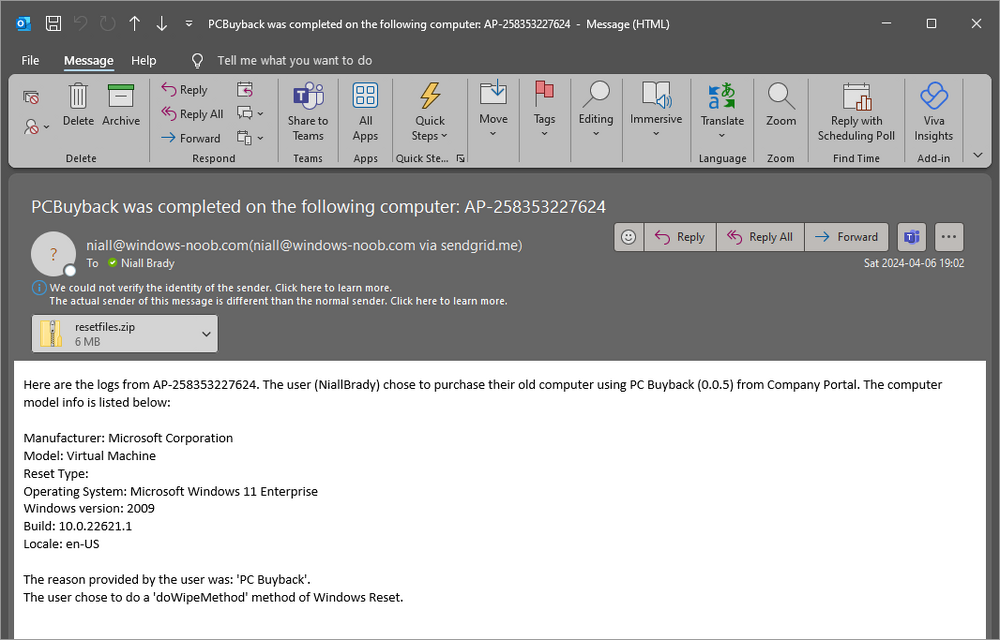
Task: Click the Reply with Meeting icon
Action: pyautogui.click(x=245, y=89)
